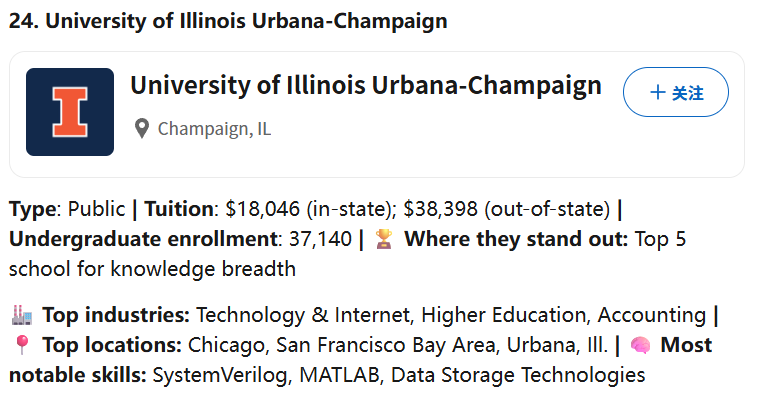Click the Tuition label
The width and height of the screenshot is (758, 400).
point(179,209)
